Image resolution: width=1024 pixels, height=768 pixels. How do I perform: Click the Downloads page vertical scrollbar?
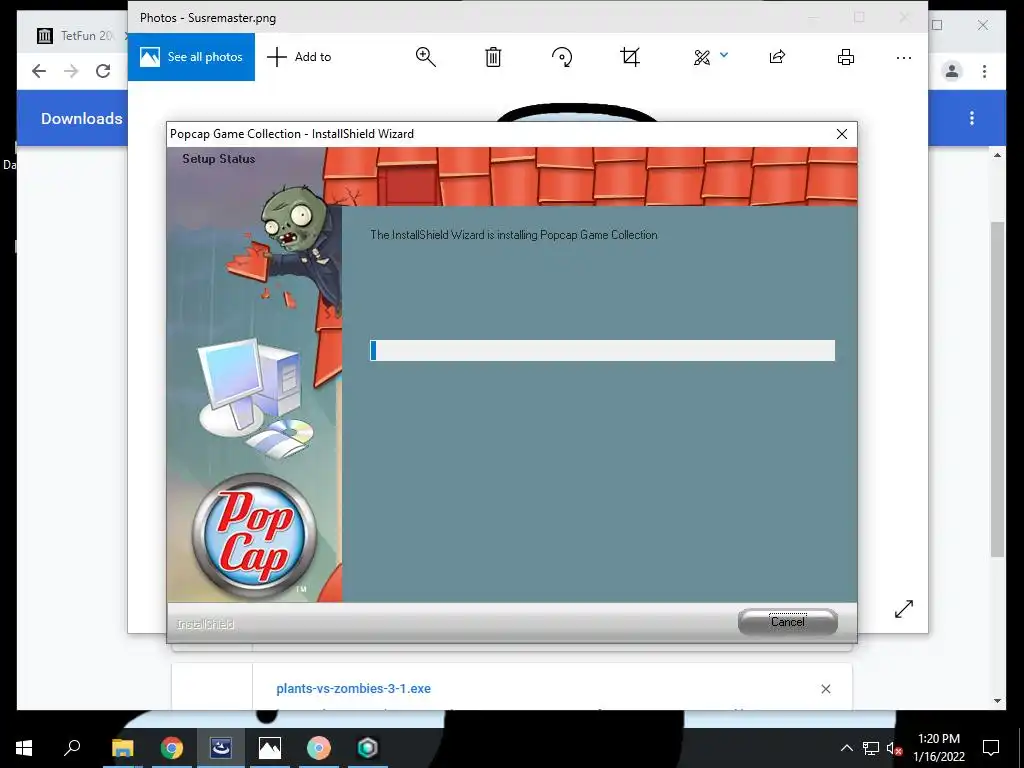point(997,389)
